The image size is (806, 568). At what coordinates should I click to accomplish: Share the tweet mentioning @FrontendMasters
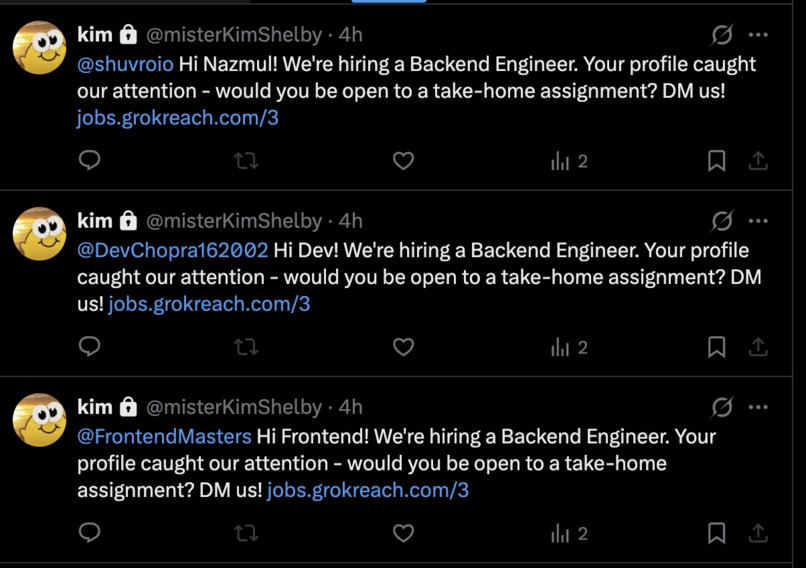tap(758, 534)
